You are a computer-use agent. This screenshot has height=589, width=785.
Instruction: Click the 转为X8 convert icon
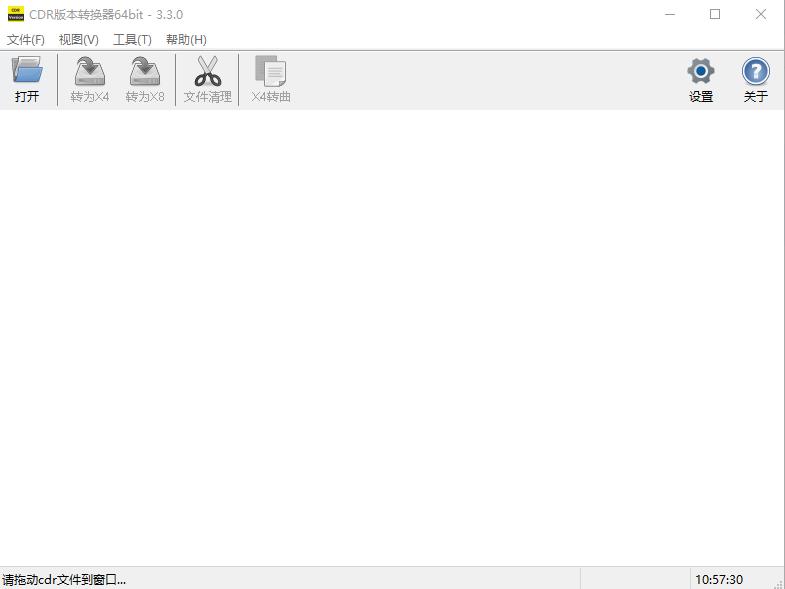pos(145,79)
